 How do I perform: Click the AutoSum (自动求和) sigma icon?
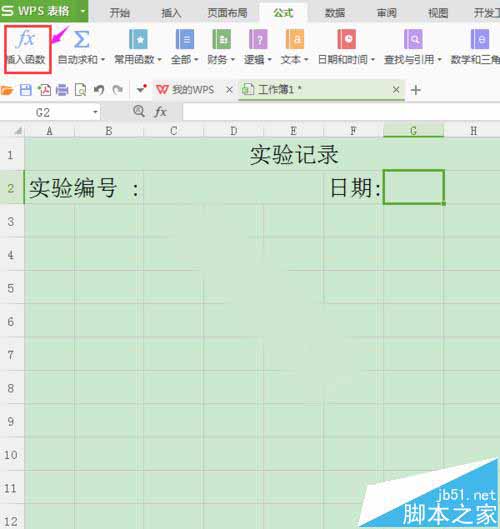(x=81, y=39)
